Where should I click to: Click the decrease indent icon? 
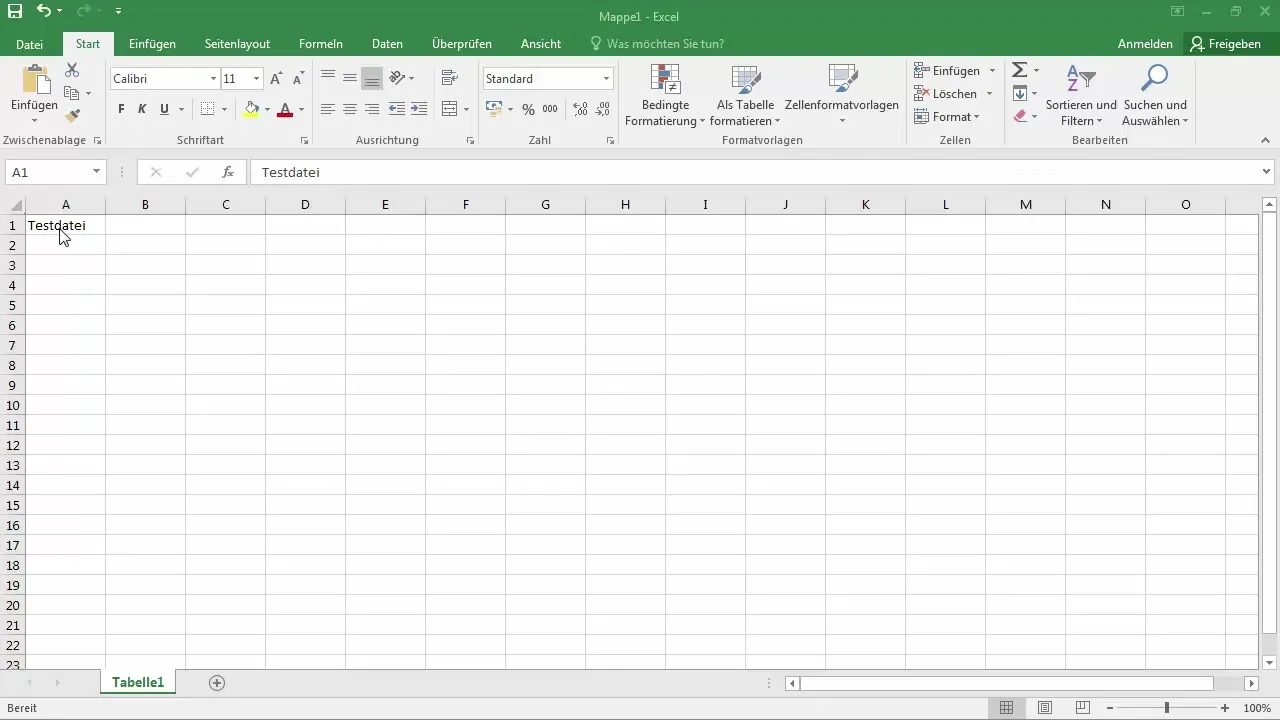tap(397, 109)
